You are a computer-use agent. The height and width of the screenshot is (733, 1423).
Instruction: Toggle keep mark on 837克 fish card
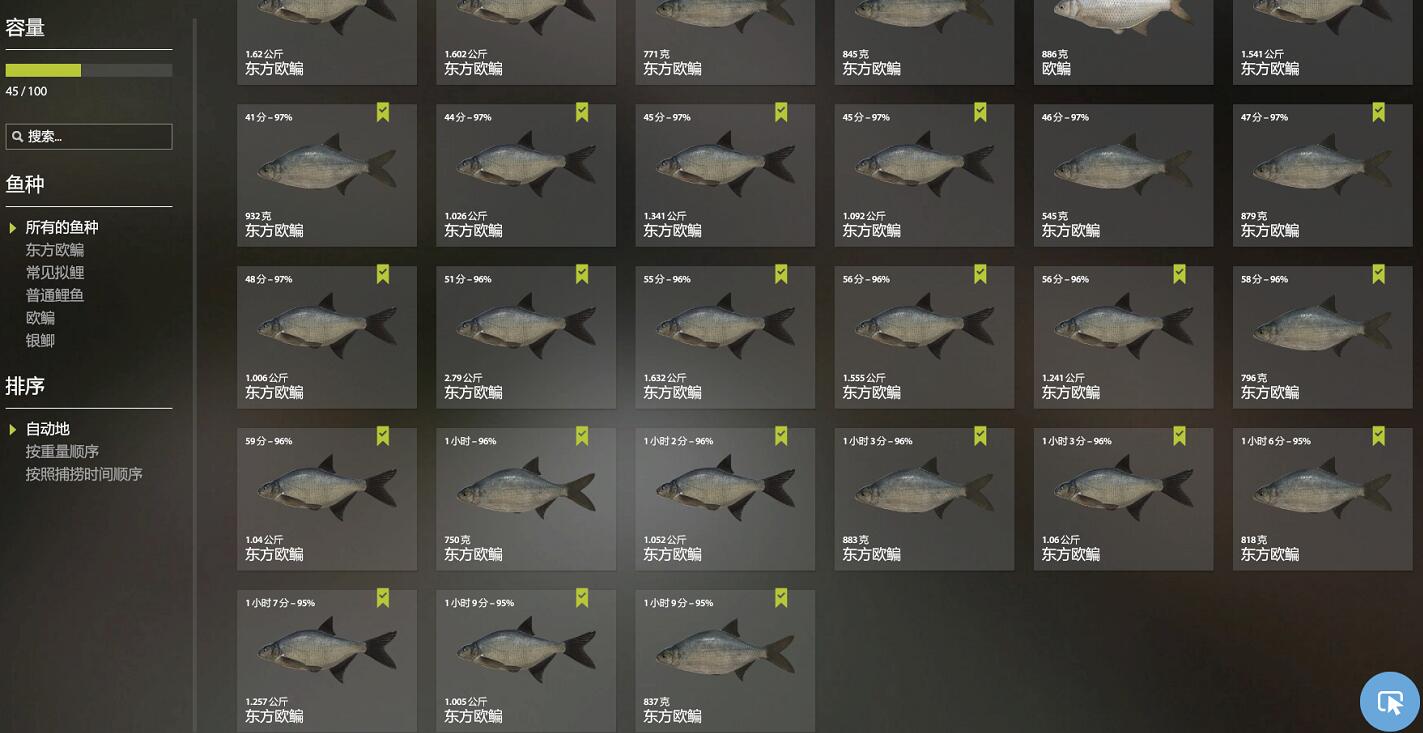[781, 598]
